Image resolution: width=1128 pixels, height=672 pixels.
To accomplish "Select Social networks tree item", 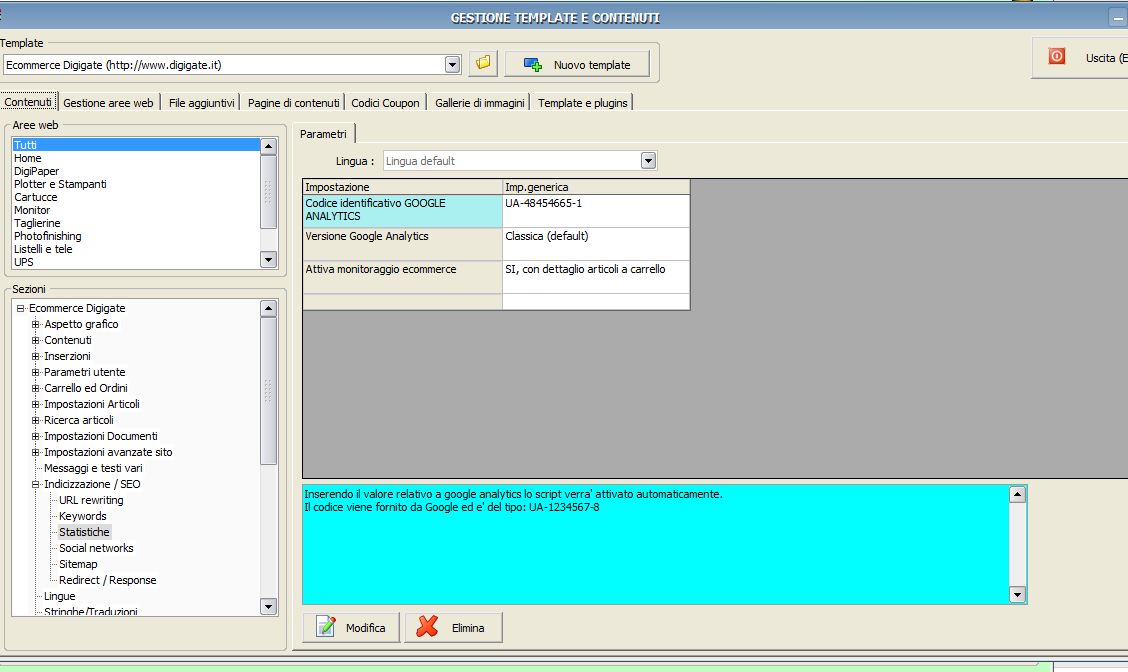I will pos(96,548).
